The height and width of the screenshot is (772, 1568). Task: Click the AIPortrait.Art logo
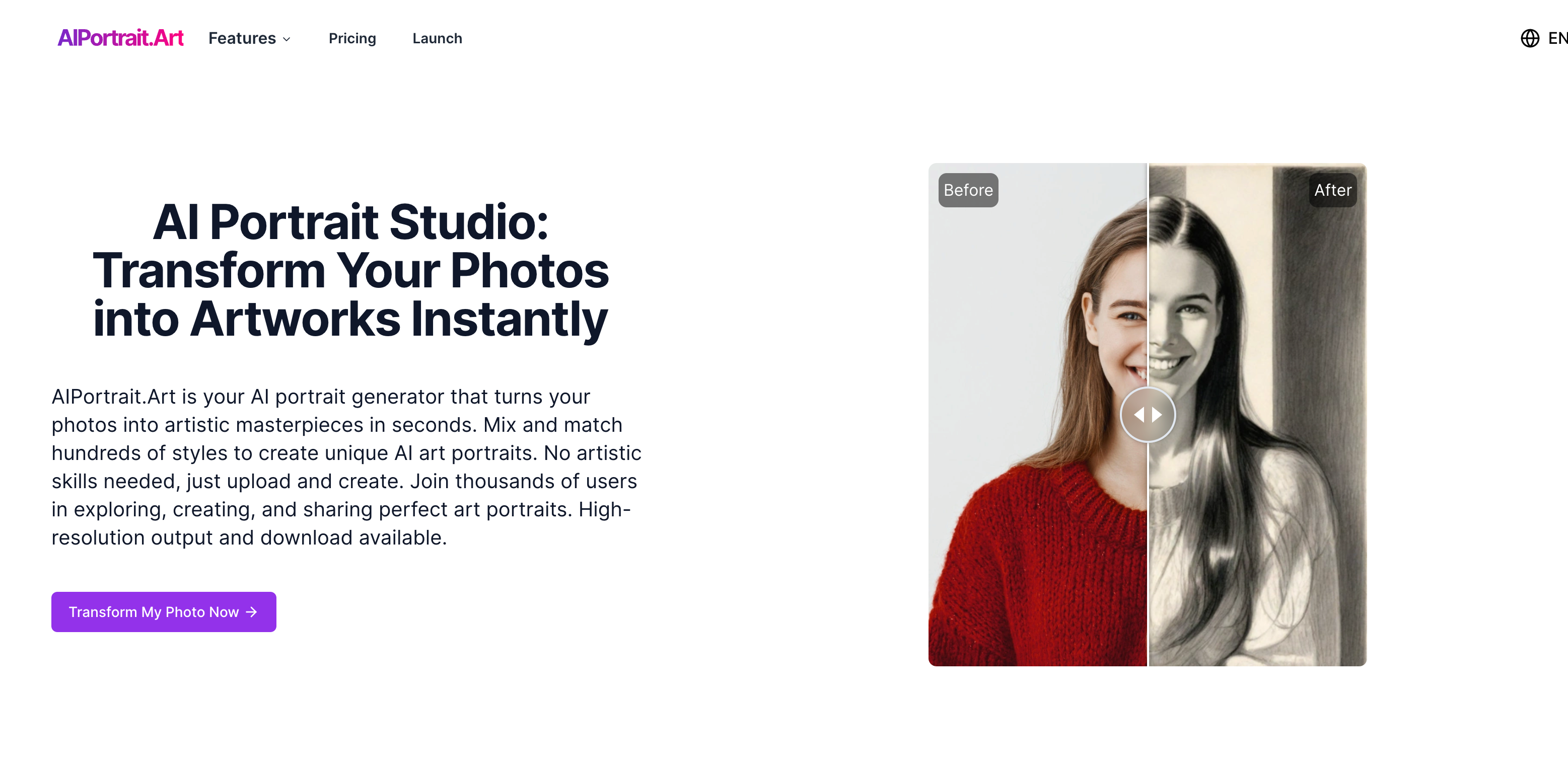pyautogui.click(x=120, y=38)
